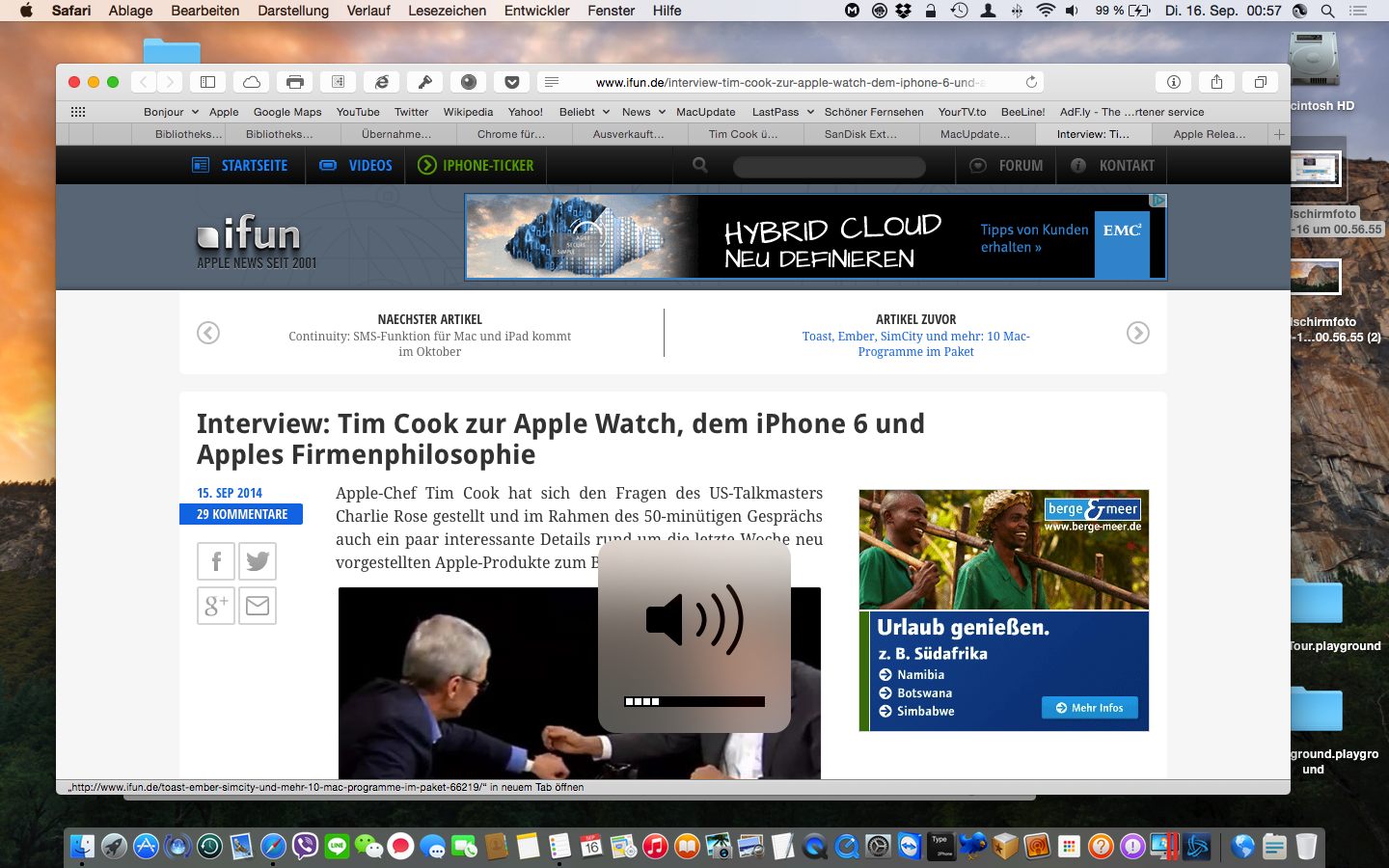Launch iTunes from the Dock
Viewport: 1389px width, 868px height.
655,847
